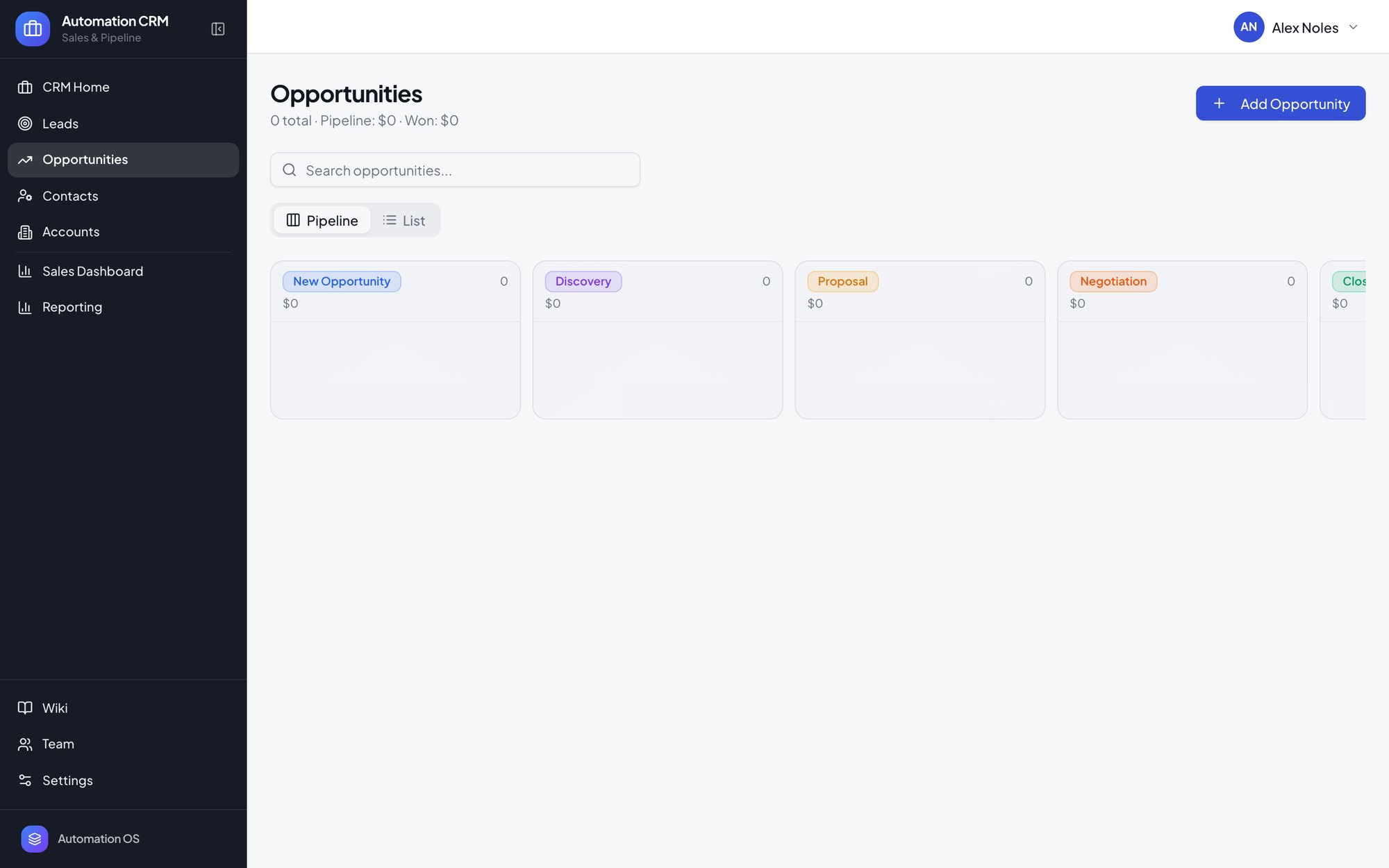Open the Wiki link
The image size is (1389, 868).
pos(123,708)
